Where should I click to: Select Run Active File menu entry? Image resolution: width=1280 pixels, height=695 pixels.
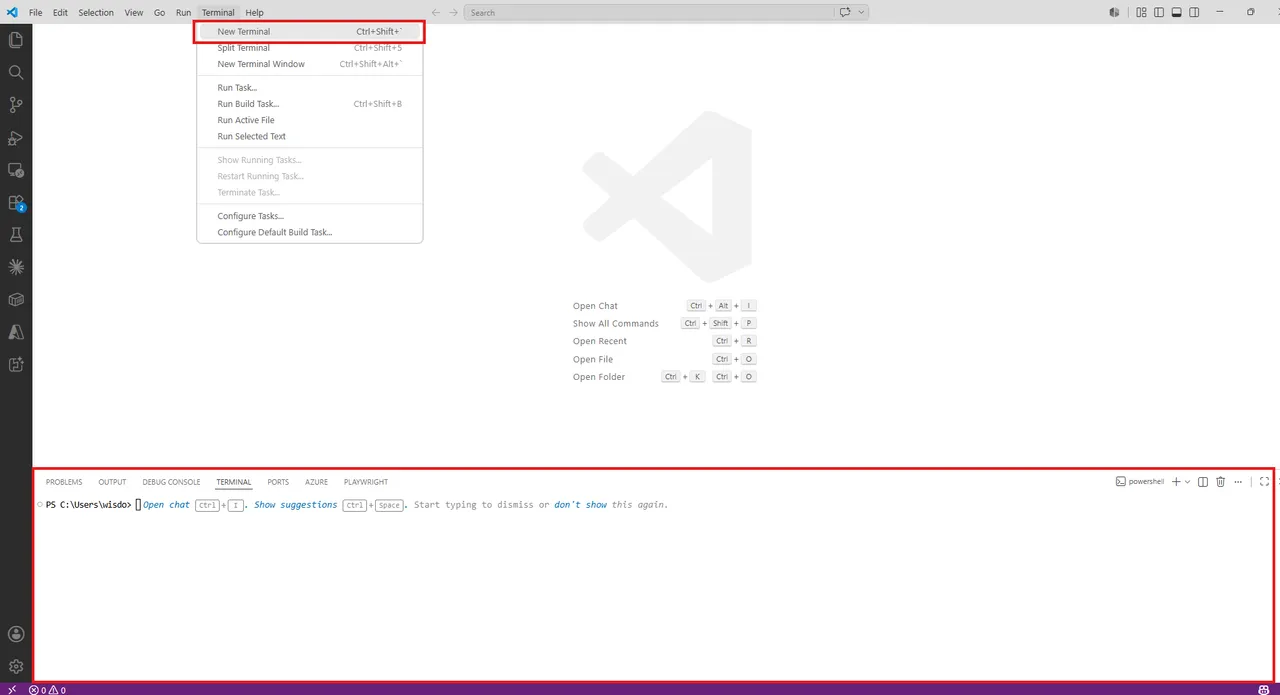click(310, 120)
